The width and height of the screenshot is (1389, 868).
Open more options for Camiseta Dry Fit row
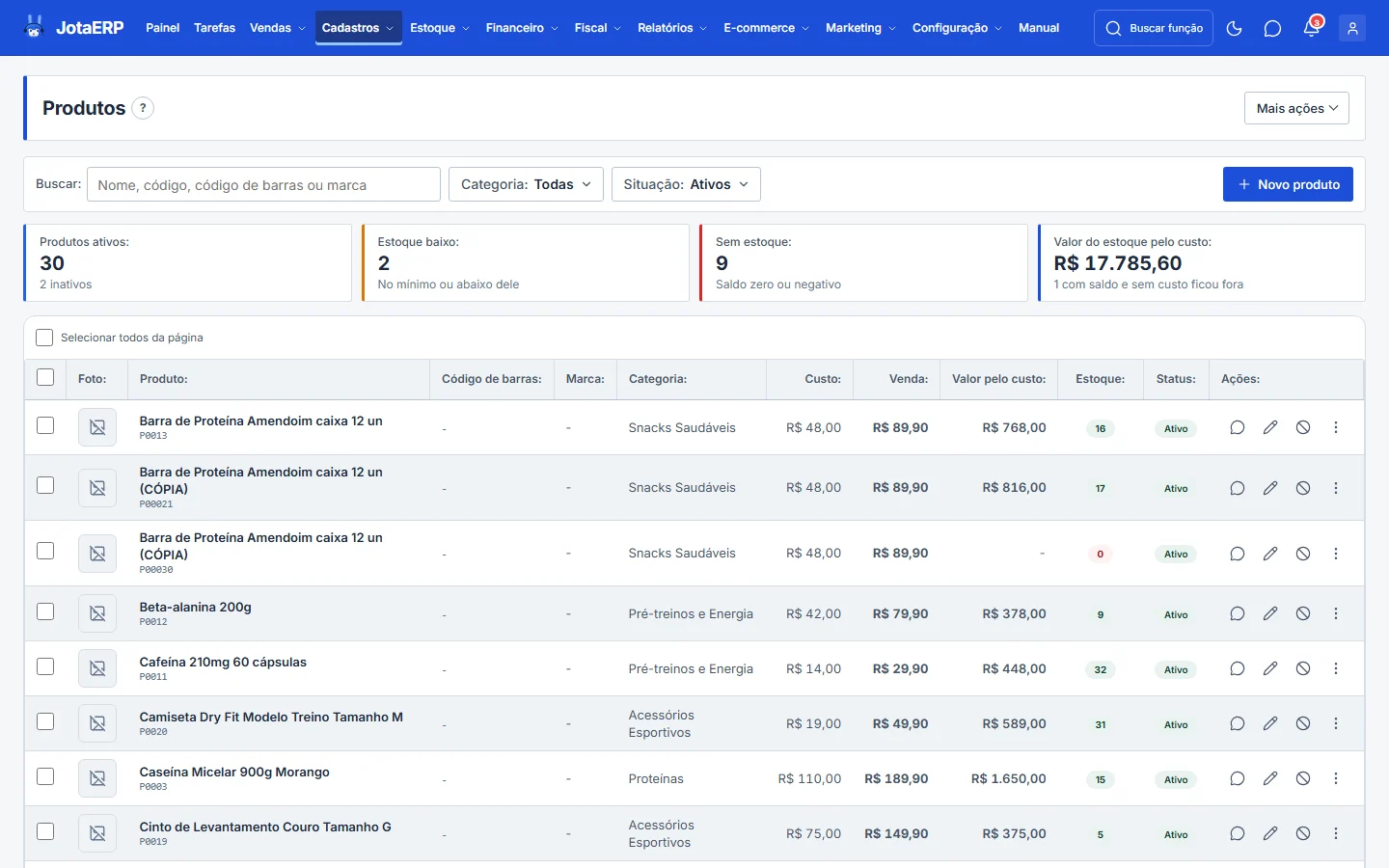tap(1336, 723)
